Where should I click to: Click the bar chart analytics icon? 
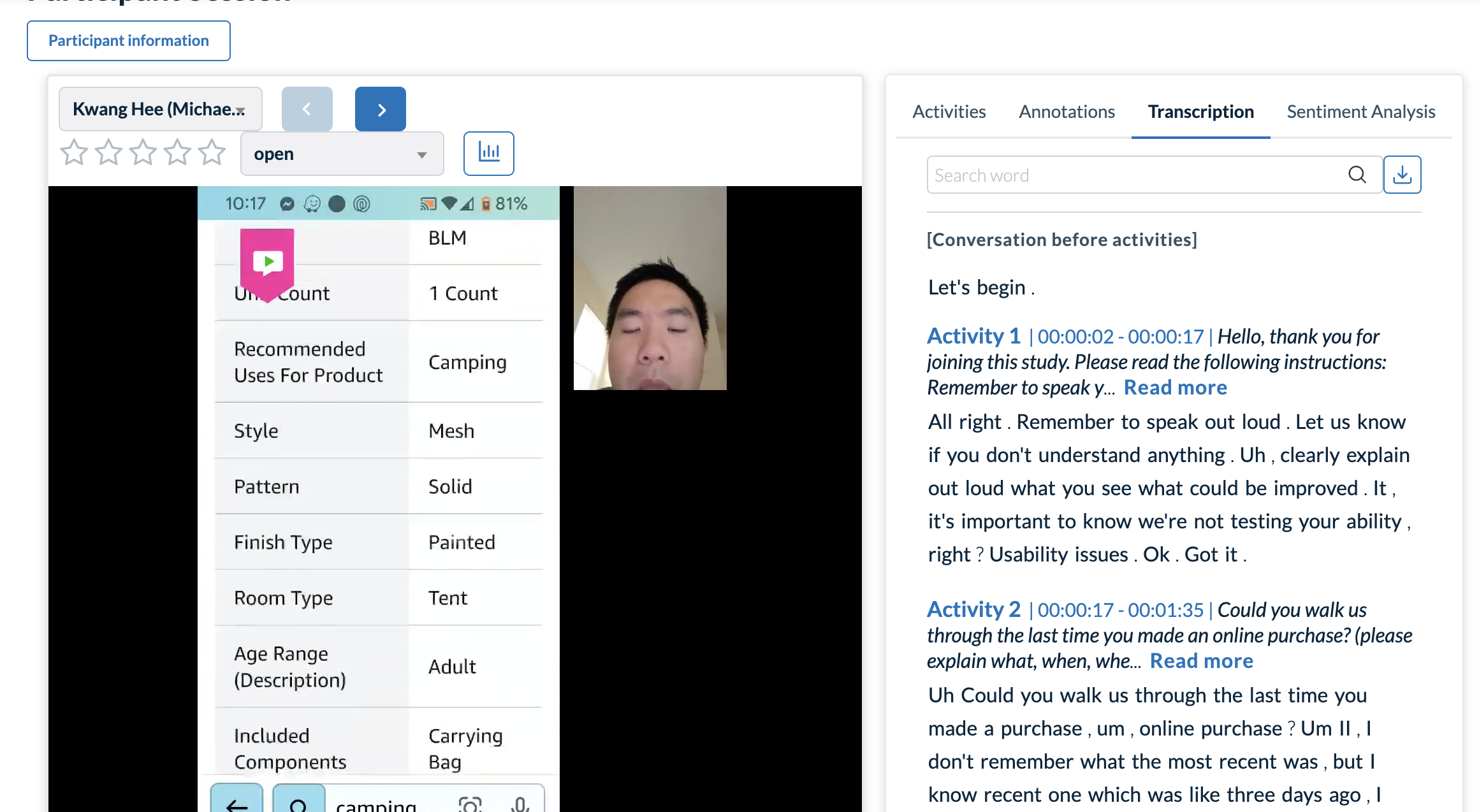(489, 152)
